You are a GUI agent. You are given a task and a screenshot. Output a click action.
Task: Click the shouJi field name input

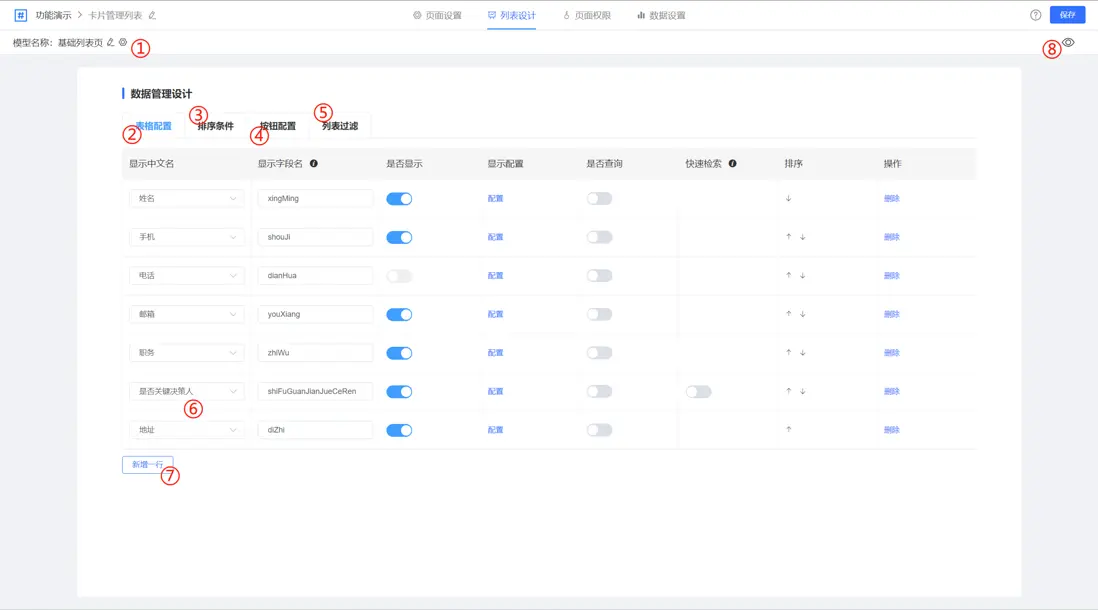coord(315,237)
